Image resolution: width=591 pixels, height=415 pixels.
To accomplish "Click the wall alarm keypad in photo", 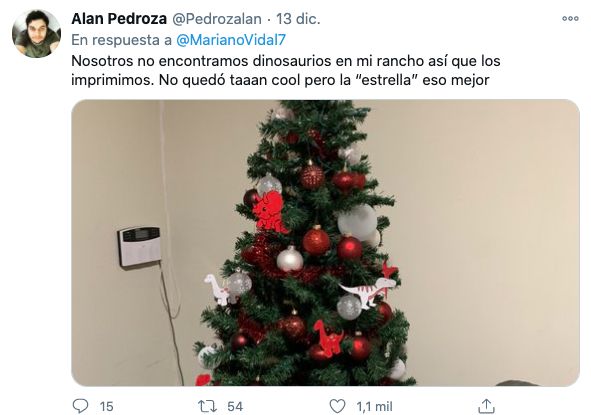I will point(139,246).
